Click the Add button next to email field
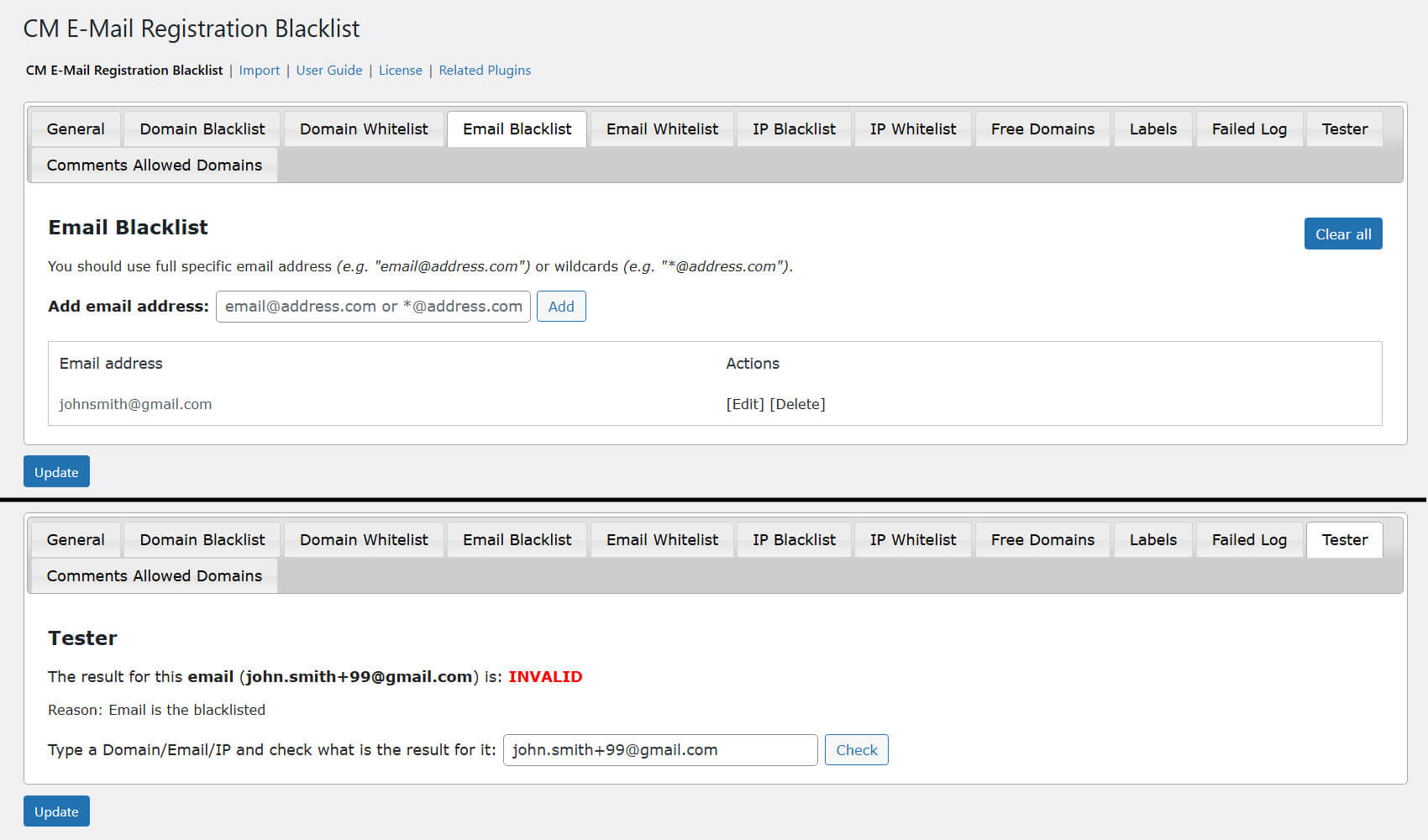Viewport: 1428px width, 840px height. (x=561, y=307)
